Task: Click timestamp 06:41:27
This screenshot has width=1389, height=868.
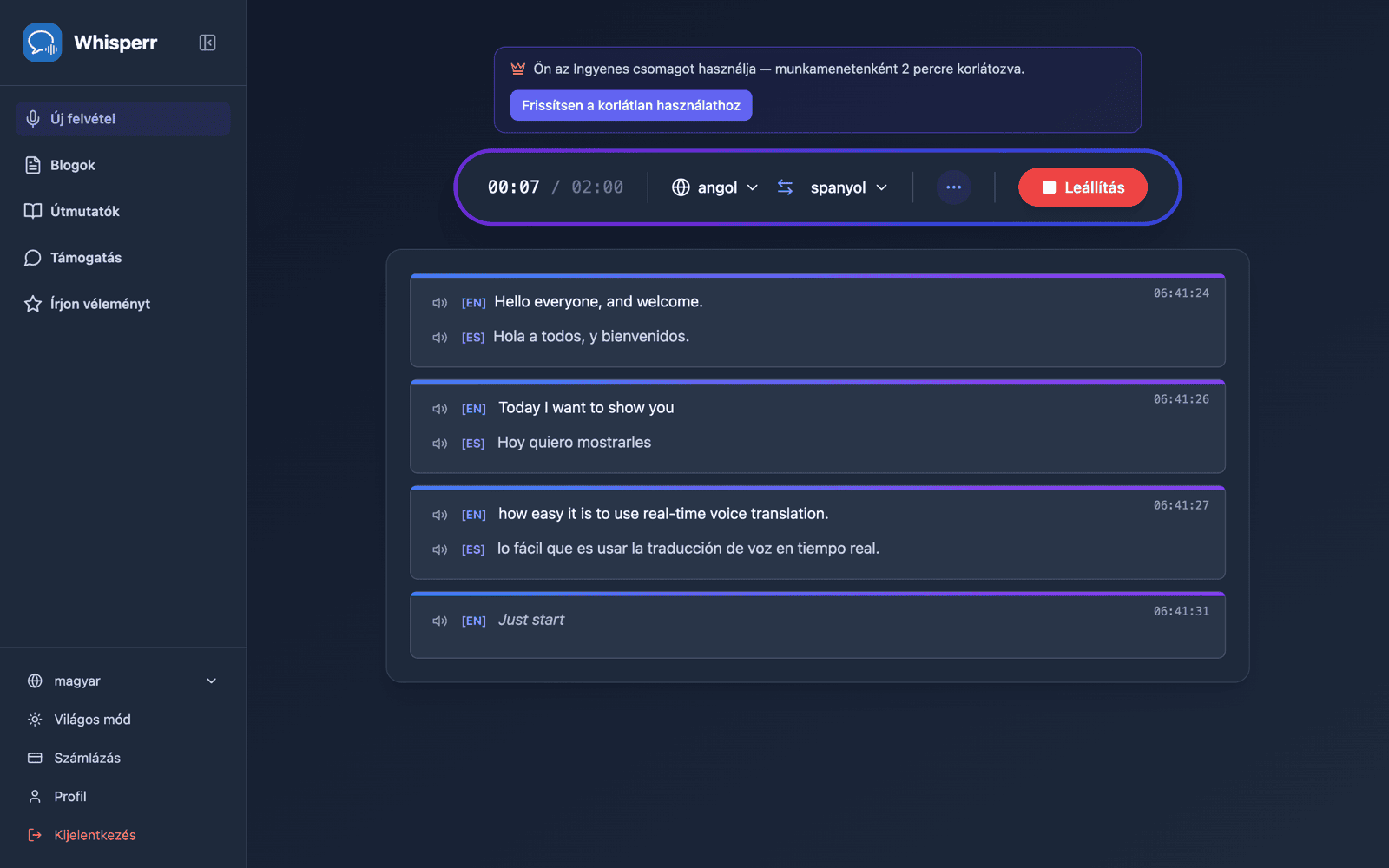Action: 1181,505
